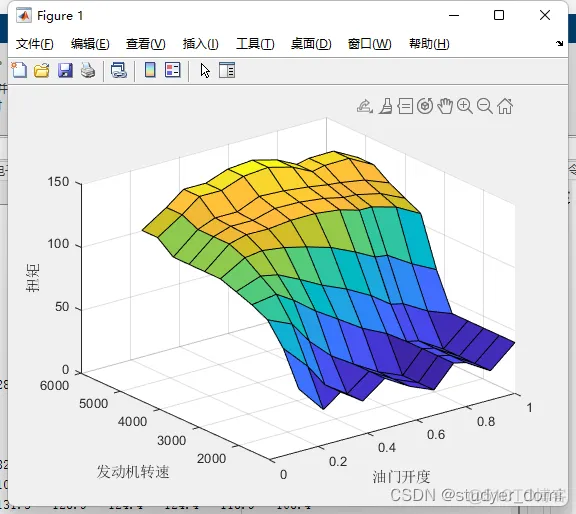Viewport: 576px width, 514px height.
Task: Save the figure using the floppy icon
Action: (65, 70)
